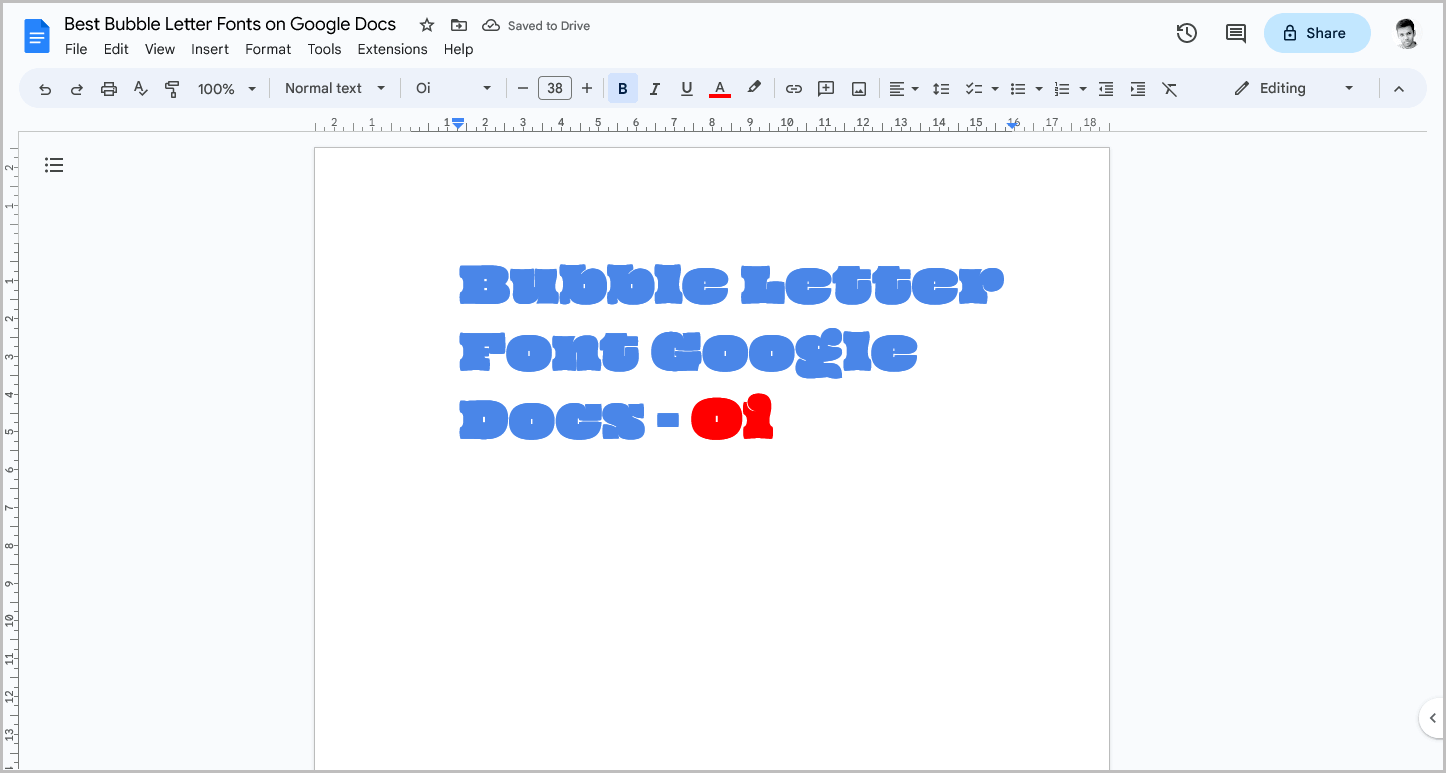
Task: Print the document
Action: (109, 89)
